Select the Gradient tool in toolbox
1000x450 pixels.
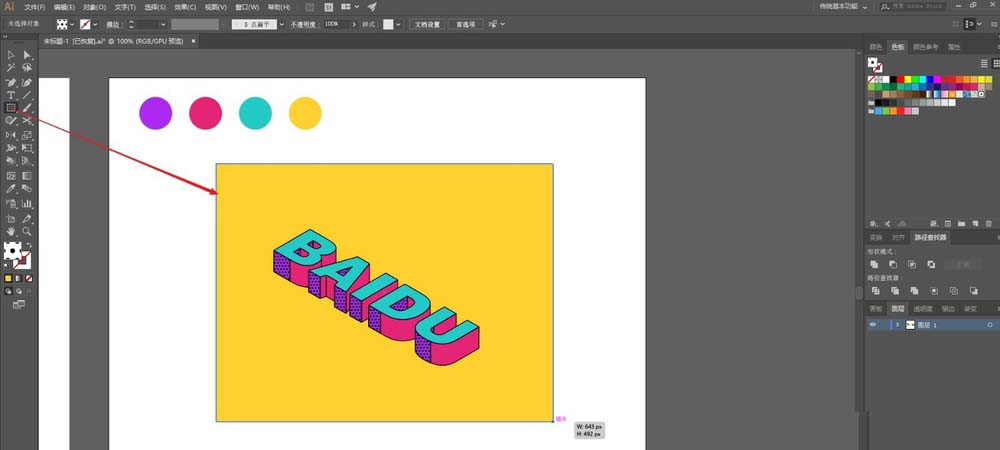pyautogui.click(x=27, y=176)
